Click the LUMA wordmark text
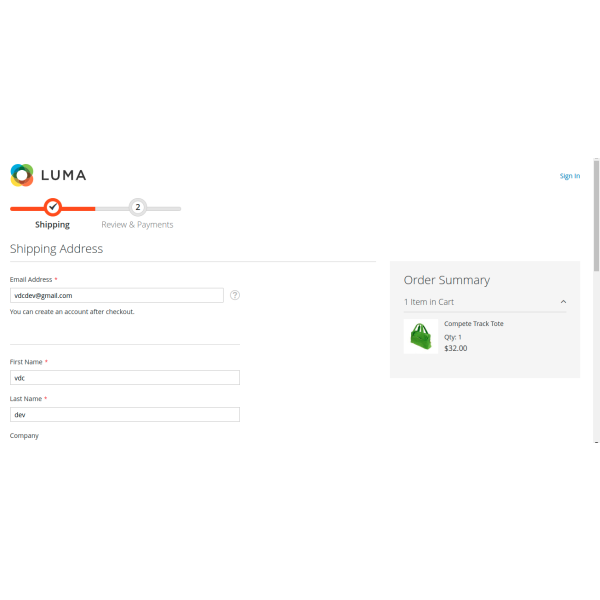Image resolution: width=600 pixels, height=600 pixels. [x=63, y=175]
